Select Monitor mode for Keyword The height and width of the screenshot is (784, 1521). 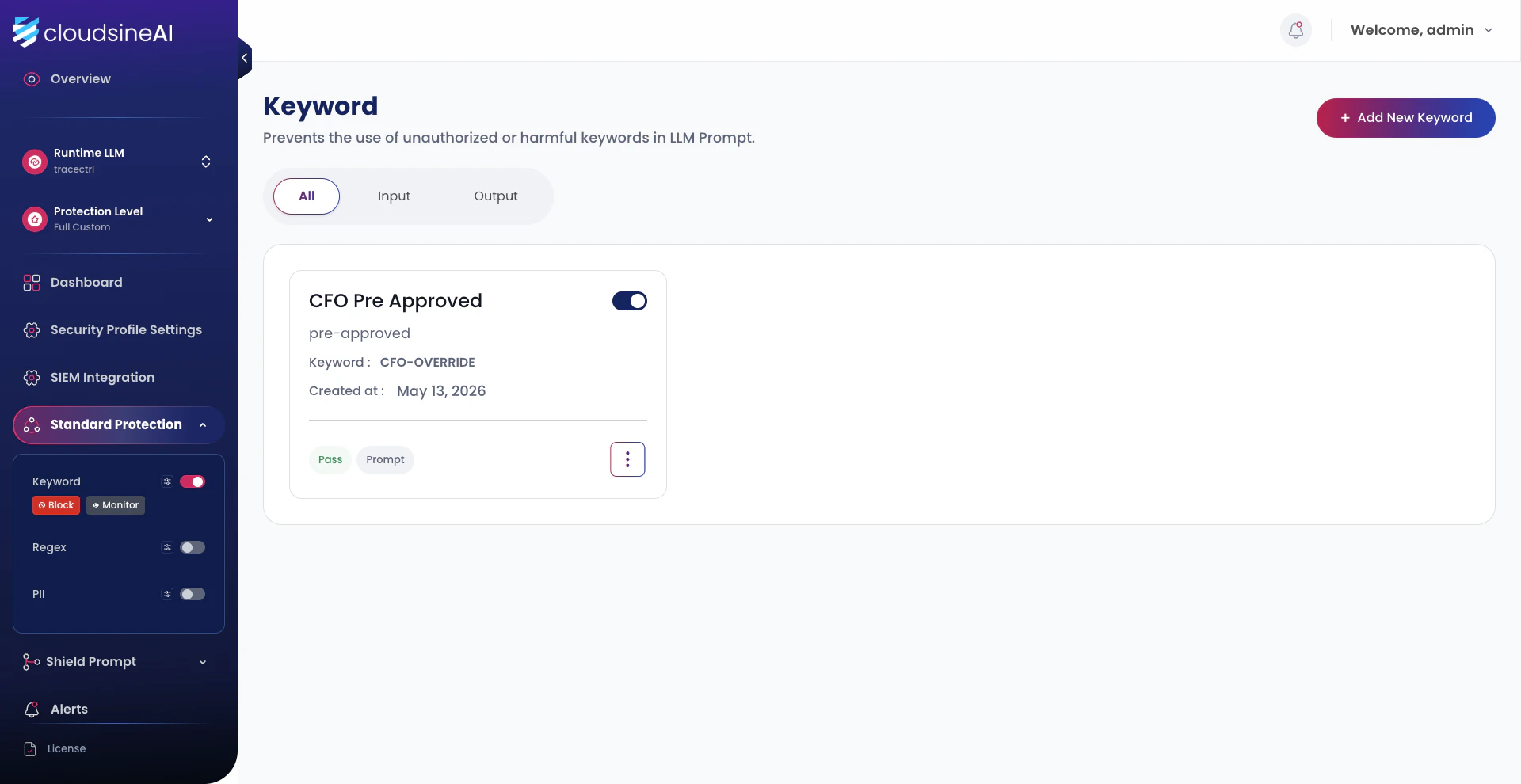[x=116, y=505]
